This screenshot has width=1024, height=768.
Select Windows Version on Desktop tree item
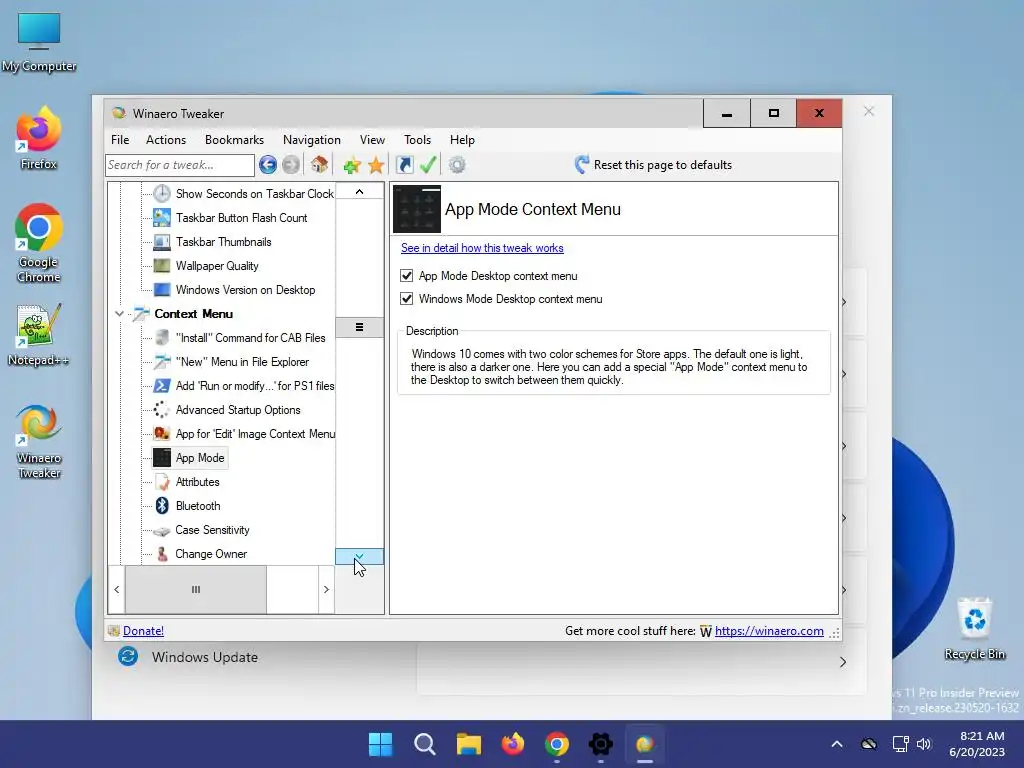tap(245, 290)
